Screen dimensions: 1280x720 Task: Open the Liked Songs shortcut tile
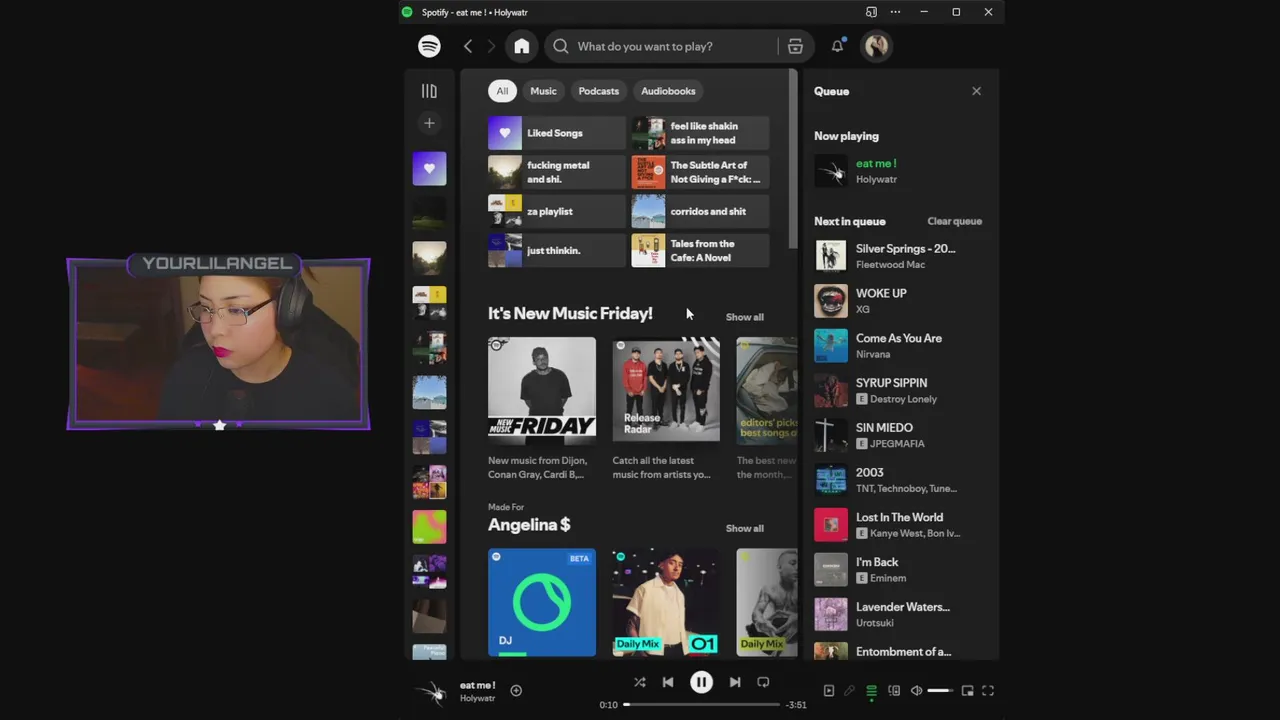coord(557,133)
